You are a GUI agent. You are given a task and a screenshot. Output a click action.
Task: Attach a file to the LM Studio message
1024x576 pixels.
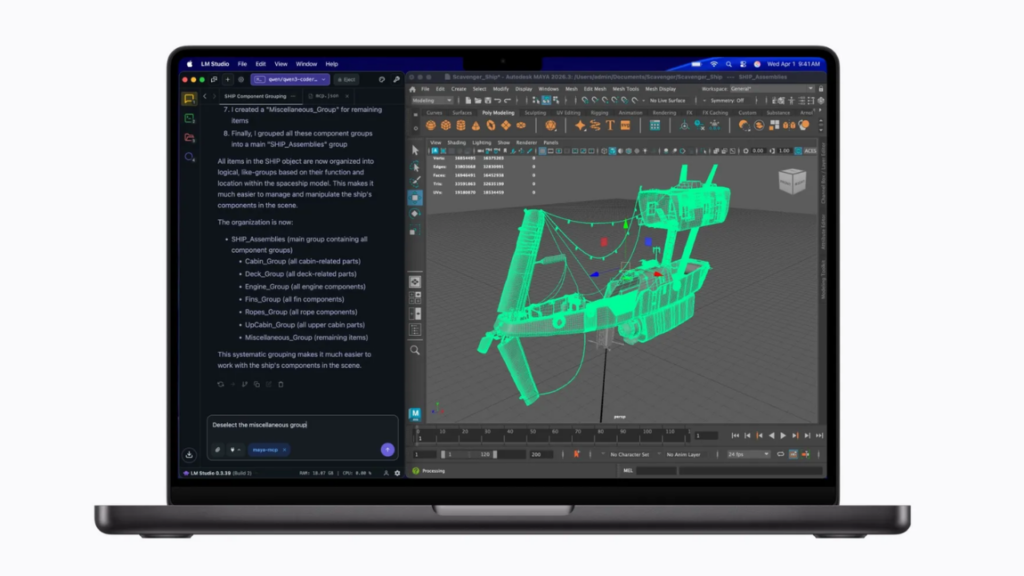pos(217,449)
